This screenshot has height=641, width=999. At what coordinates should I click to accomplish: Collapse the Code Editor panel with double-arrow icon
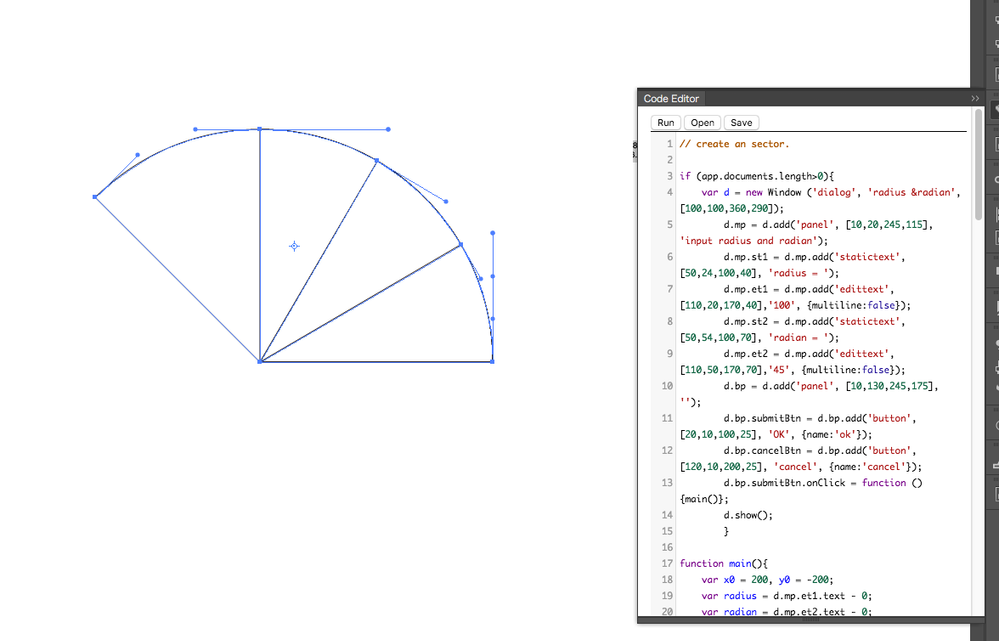click(975, 99)
